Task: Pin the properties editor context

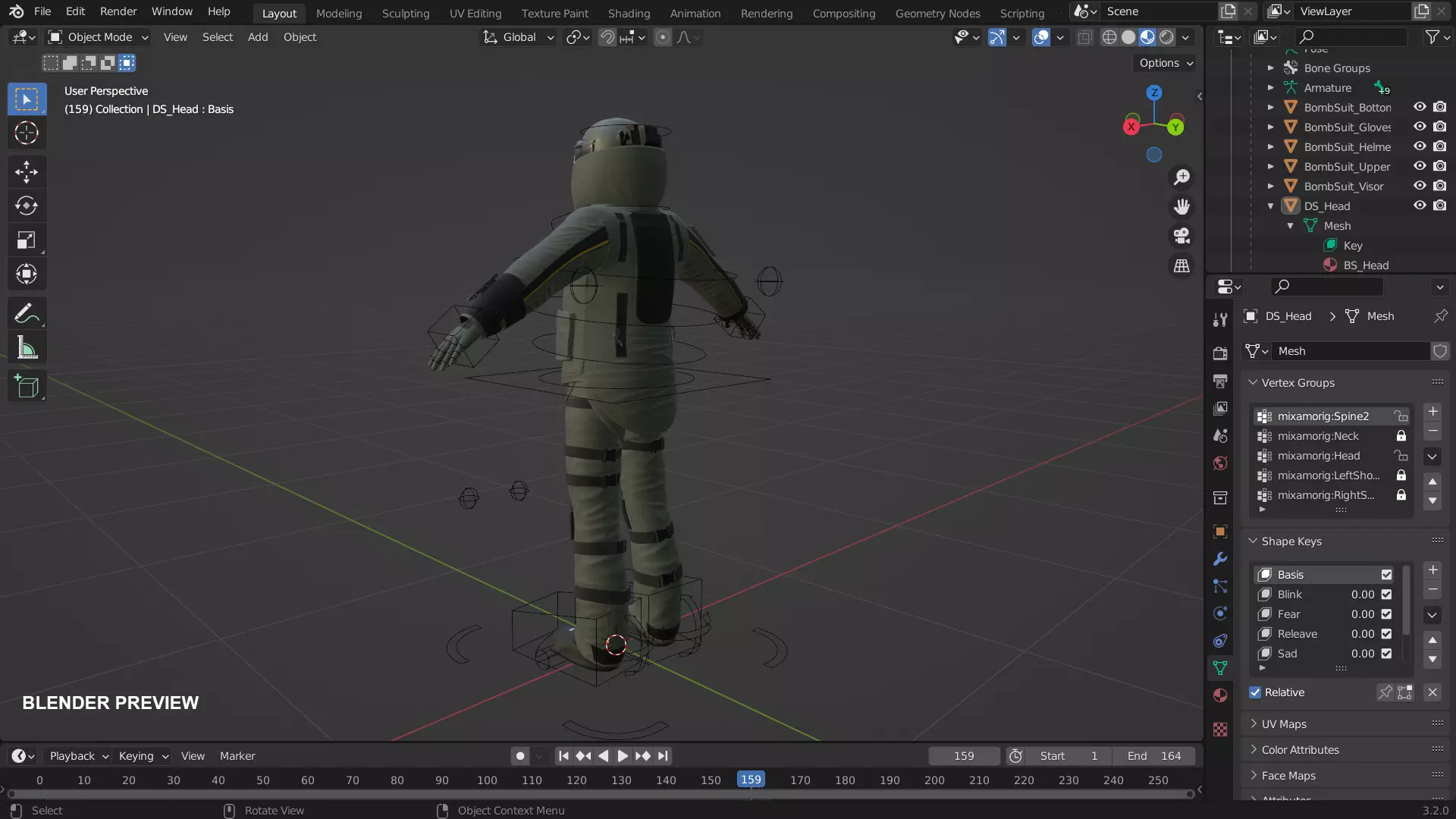Action: (x=1440, y=316)
